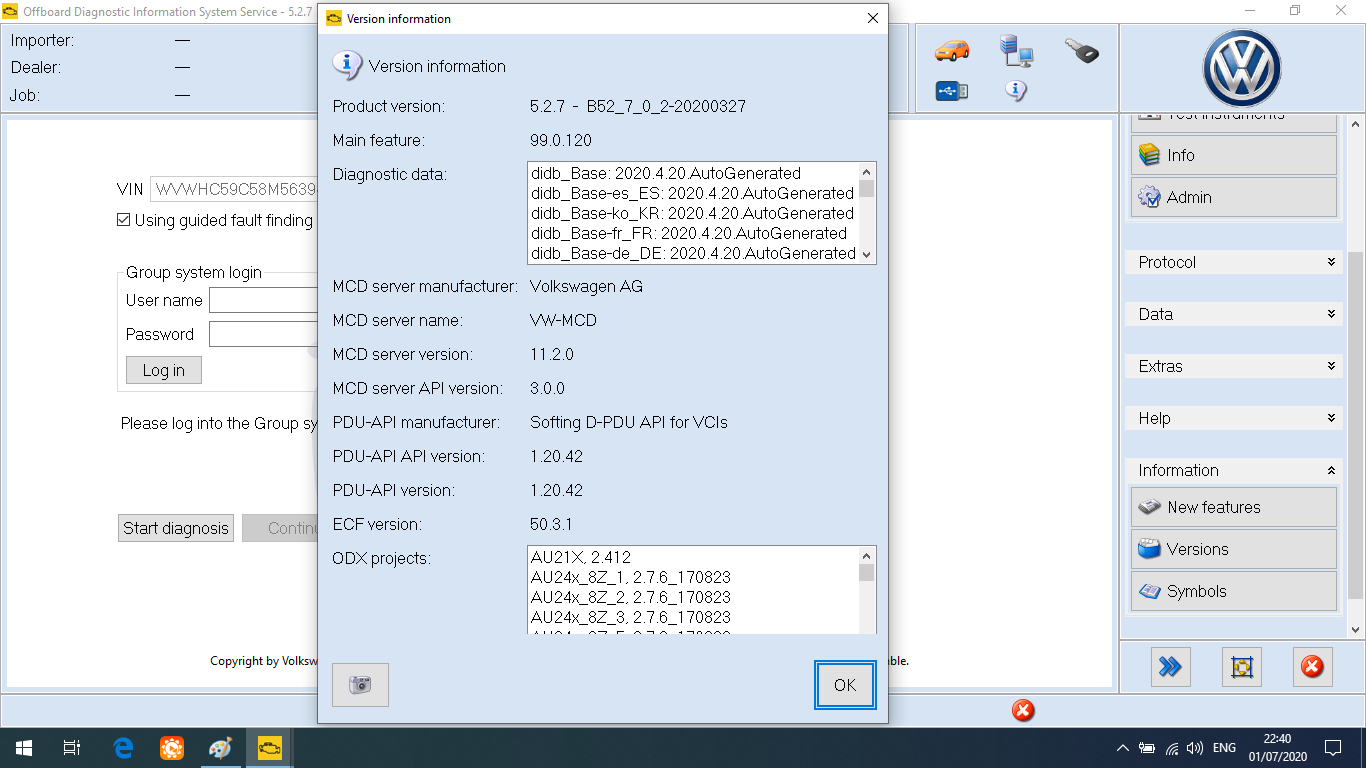Open the Info menu button
The height and width of the screenshot is (768, 1366).
click(1234, 155)
